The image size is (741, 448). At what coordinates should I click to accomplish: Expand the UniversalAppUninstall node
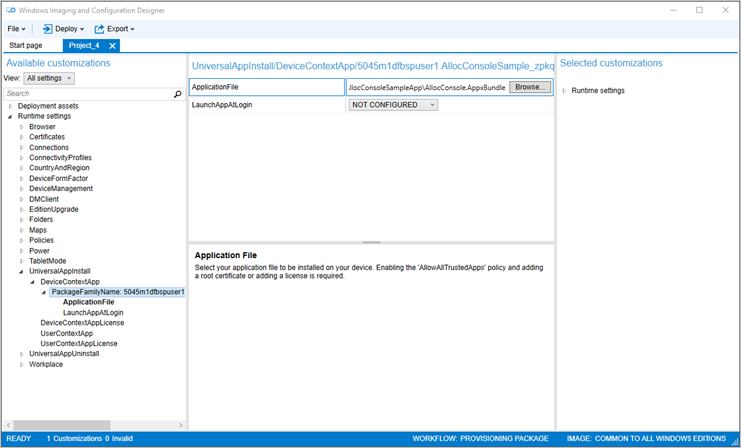point(21,354)
